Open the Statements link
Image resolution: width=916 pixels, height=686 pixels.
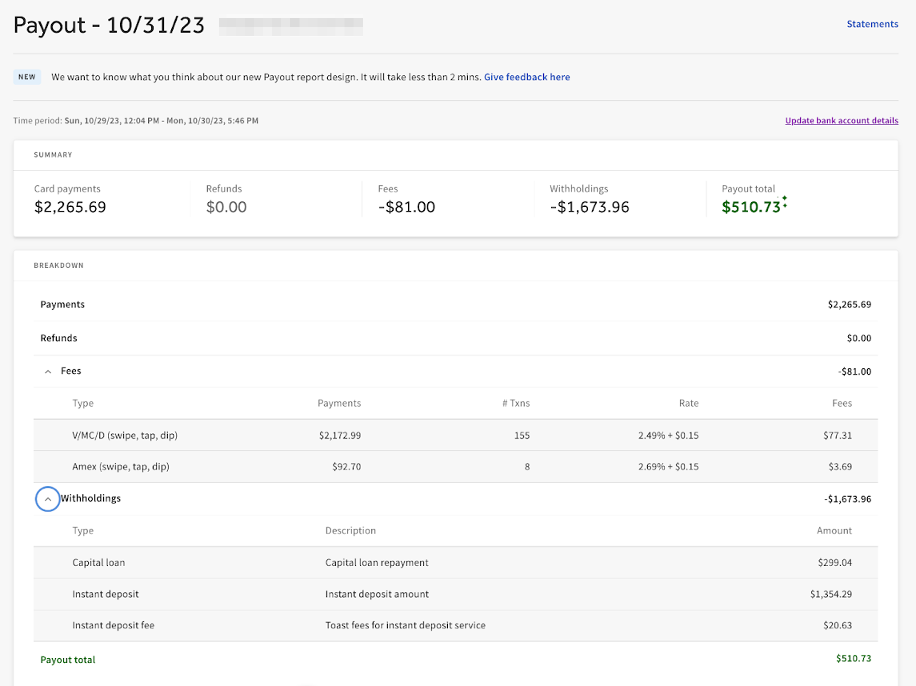[x=872, y=24]
